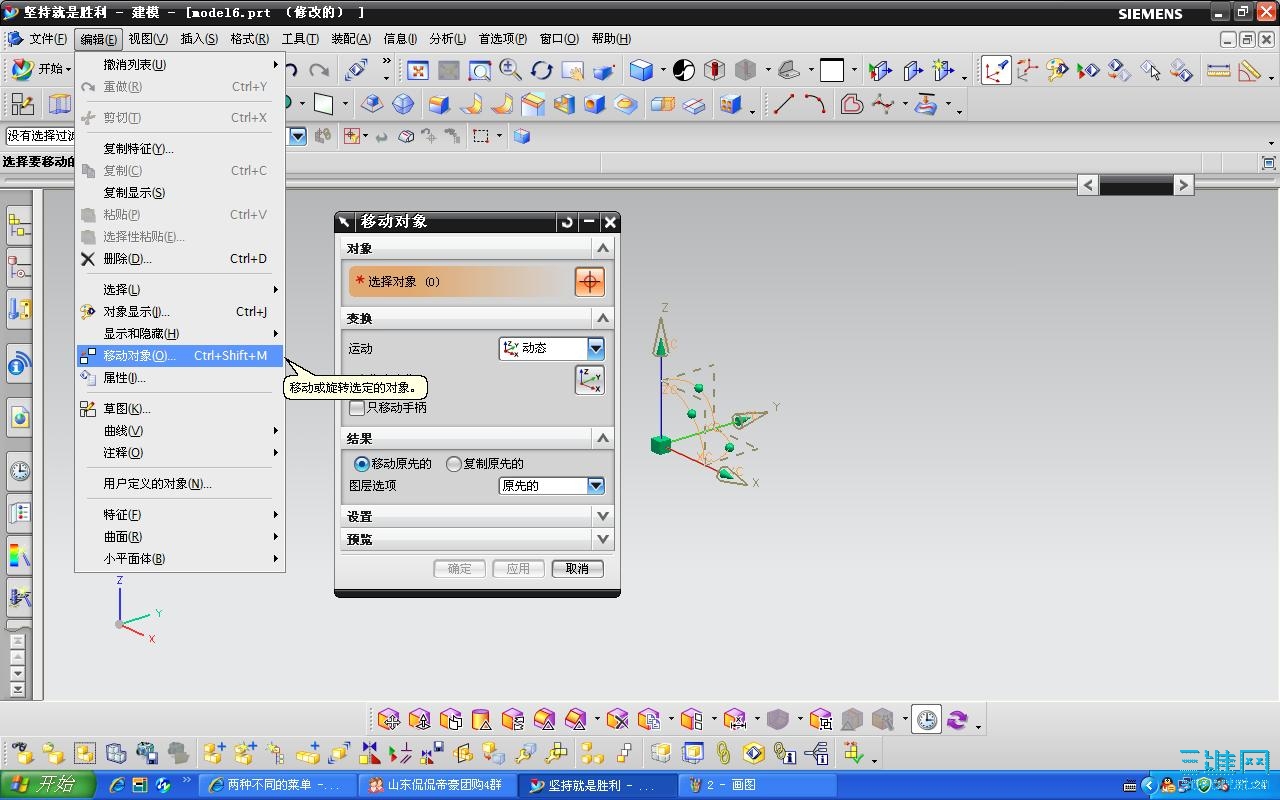1280x800 pixels.
Task: Click the white color swatch box in toolbar
Action: pos(832,70)
